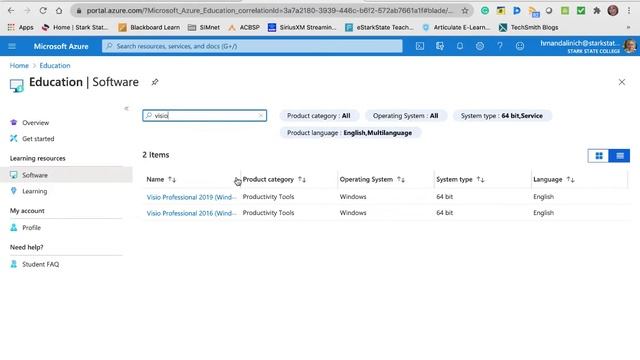Viewport: 640px width, 360px height.
Task: Open ACBSP bookmark
Action: pos(244,27)
